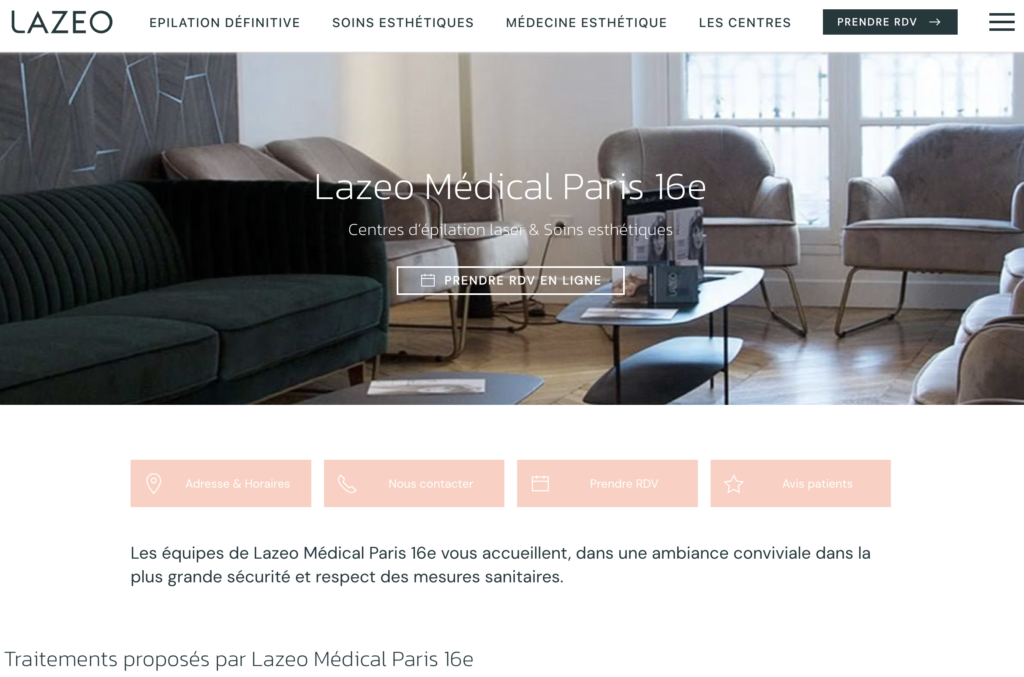Click the Lazeo Médical Paris 16e hero title
Image resolution: width=1024 pixels, height=677 pixels.
510,187
